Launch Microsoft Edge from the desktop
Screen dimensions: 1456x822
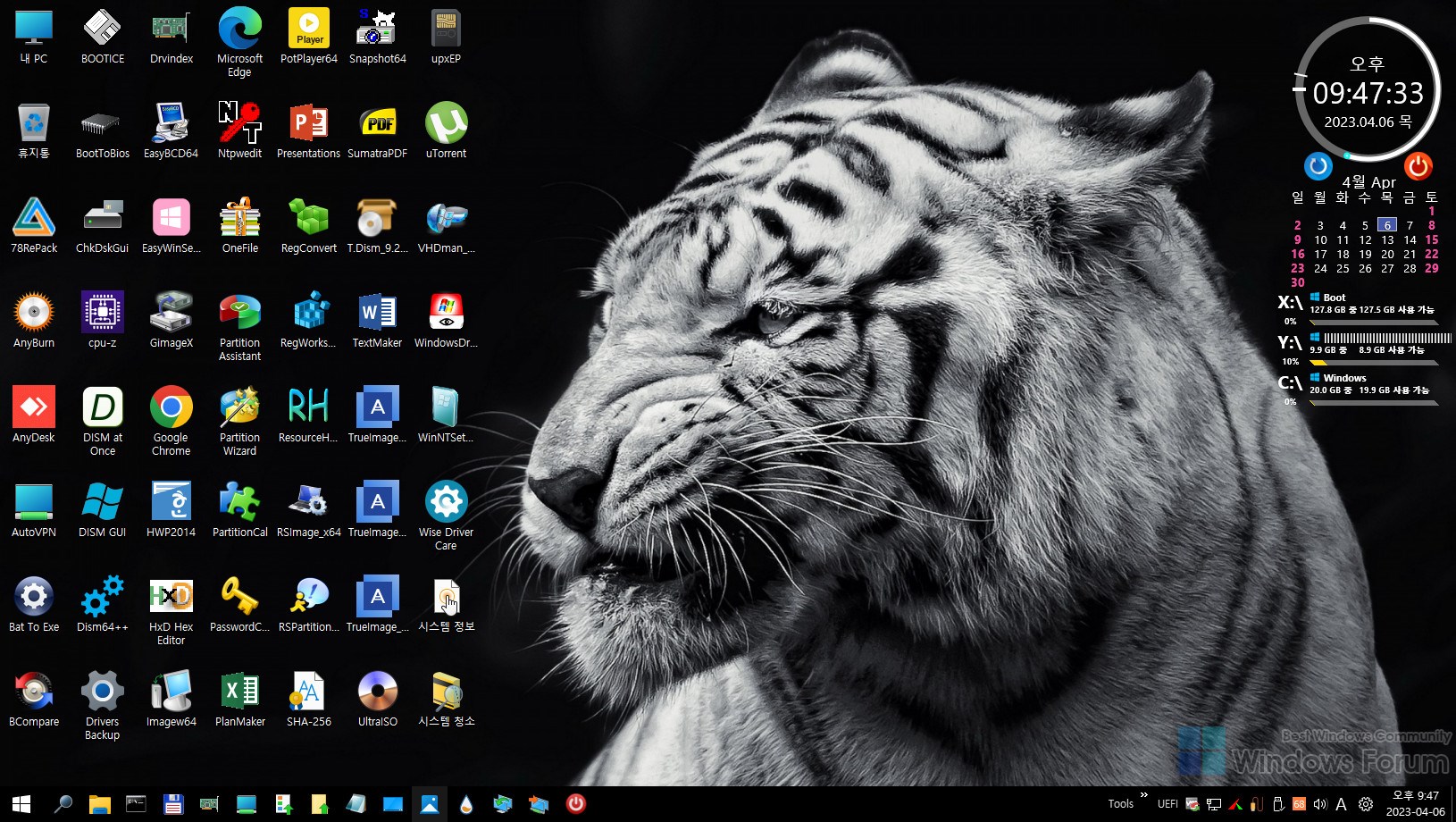[x=239, y=42]
